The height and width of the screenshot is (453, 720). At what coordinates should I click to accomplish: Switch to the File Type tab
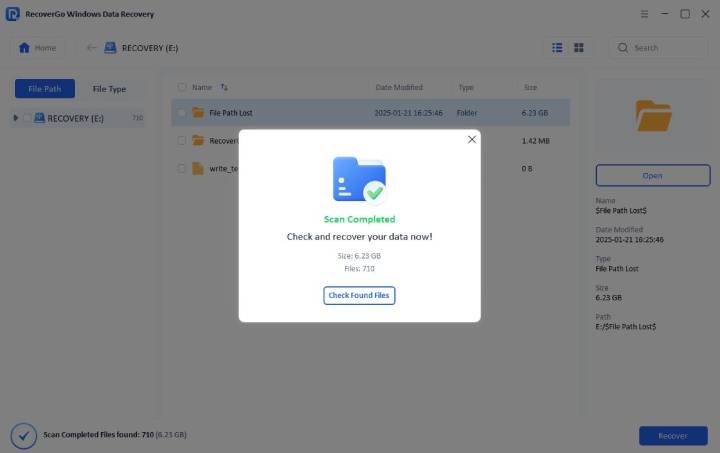click(109, 89)
